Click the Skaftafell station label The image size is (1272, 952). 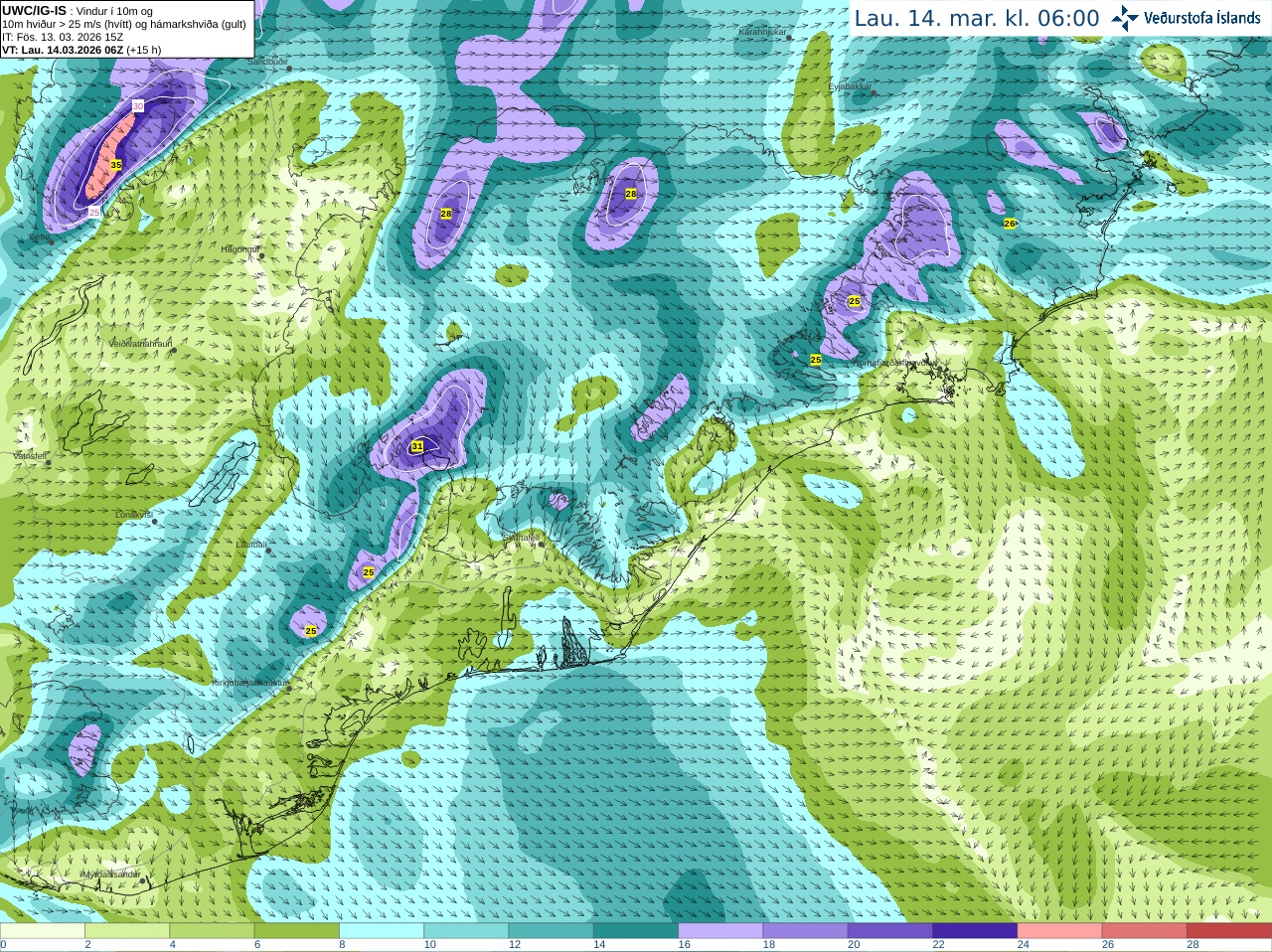(521, 537)
